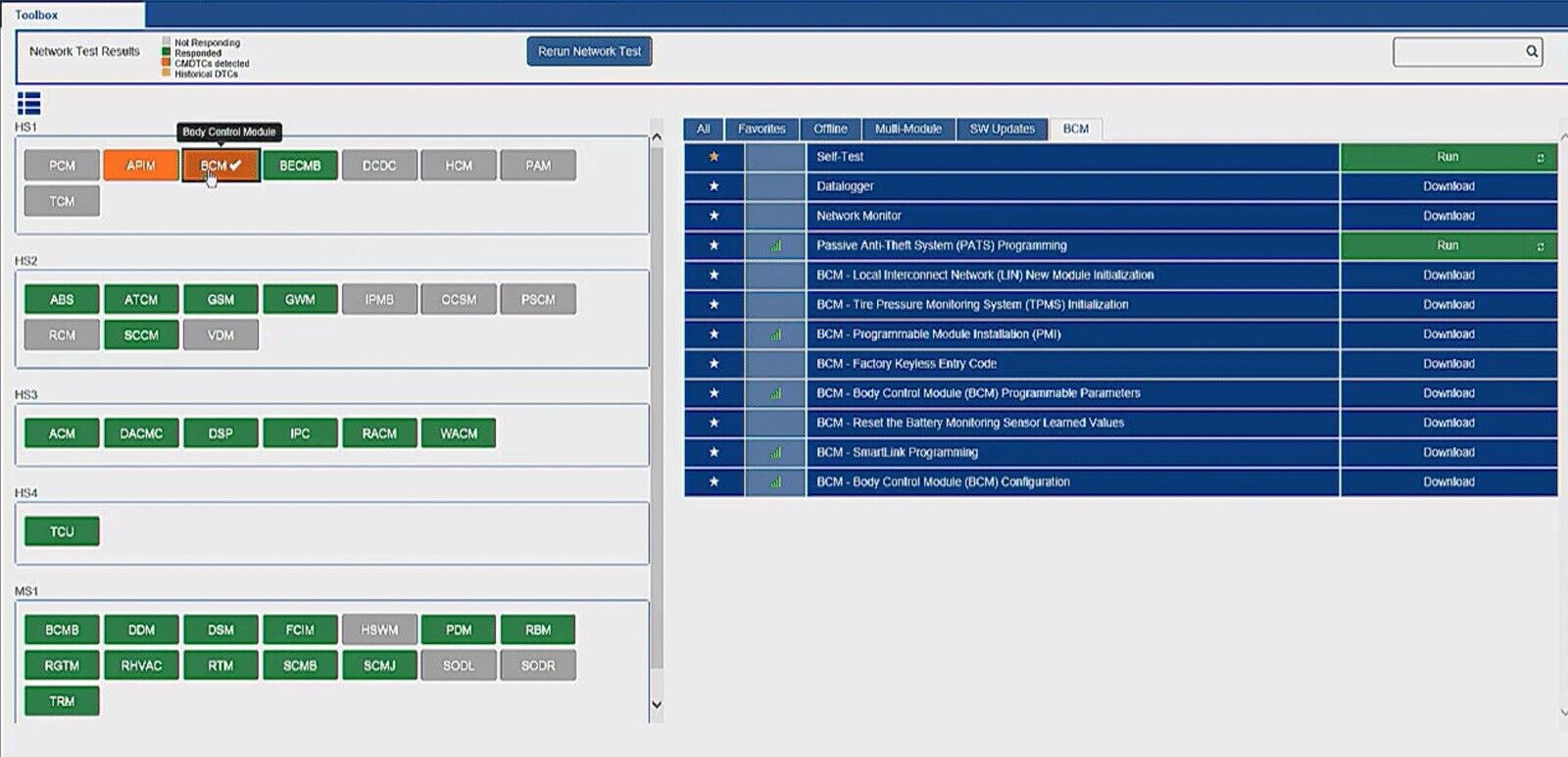Click refresh icon on PATS Run button

[1540, 246]
